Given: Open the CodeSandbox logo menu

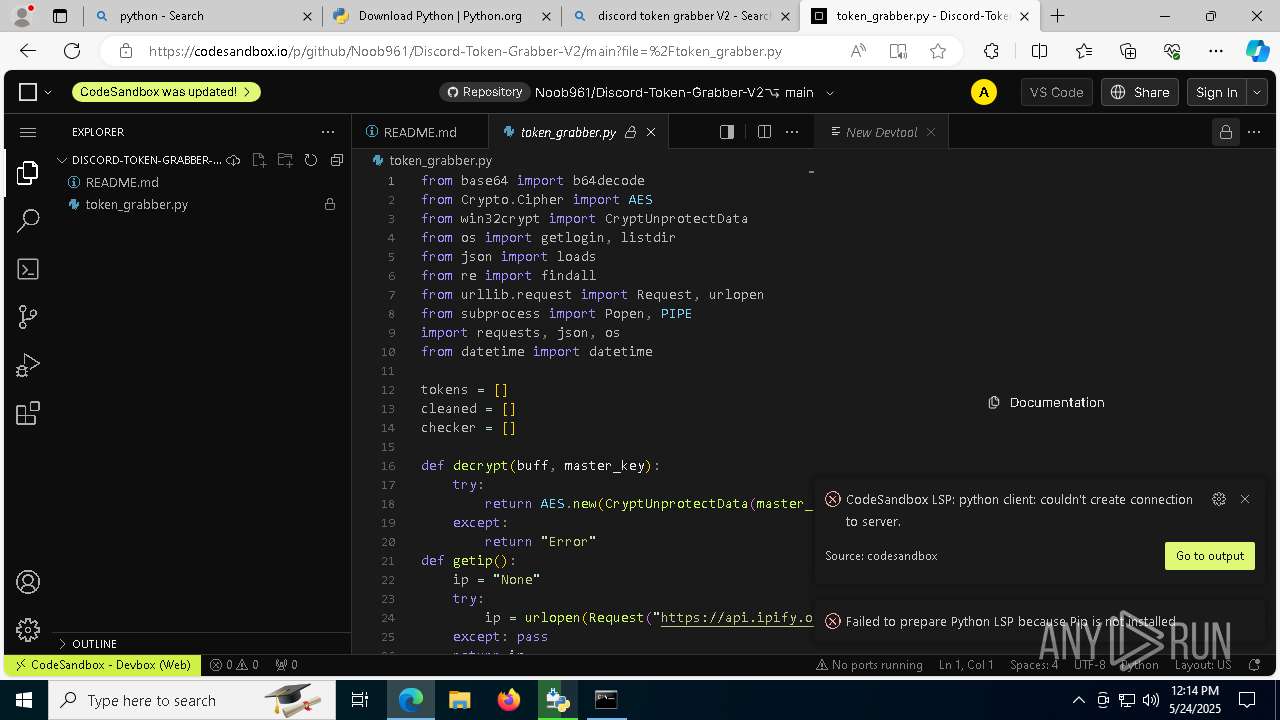Looking at the screenshot, I should pyautogui.click(x=35, y=92).
